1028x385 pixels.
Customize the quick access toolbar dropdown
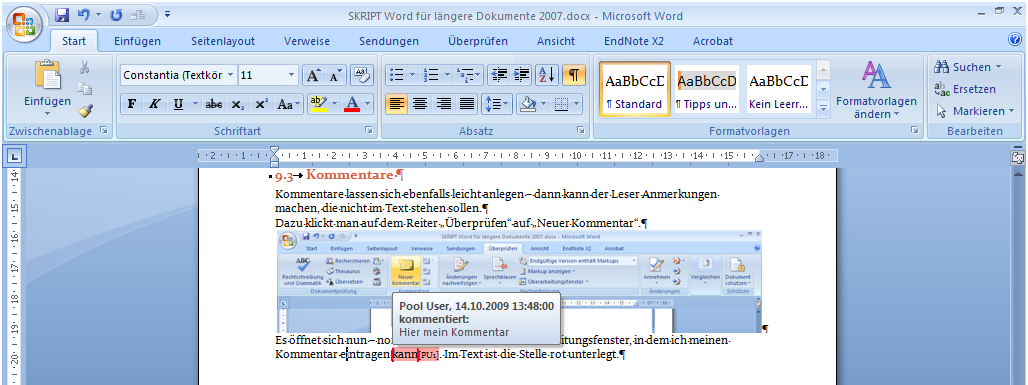(x=167, y=14)
